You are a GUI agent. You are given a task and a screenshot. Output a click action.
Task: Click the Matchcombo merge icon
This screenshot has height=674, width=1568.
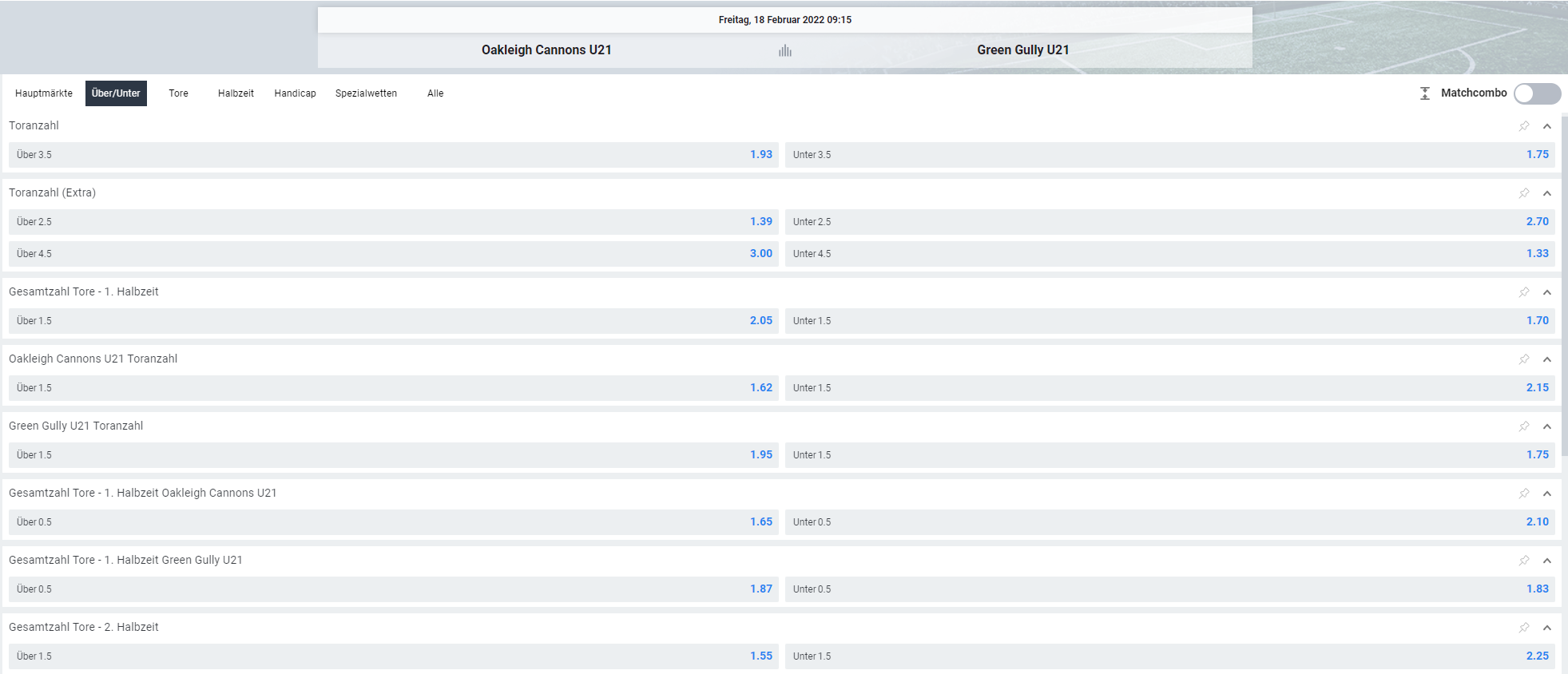click(x=1425, y=93)
